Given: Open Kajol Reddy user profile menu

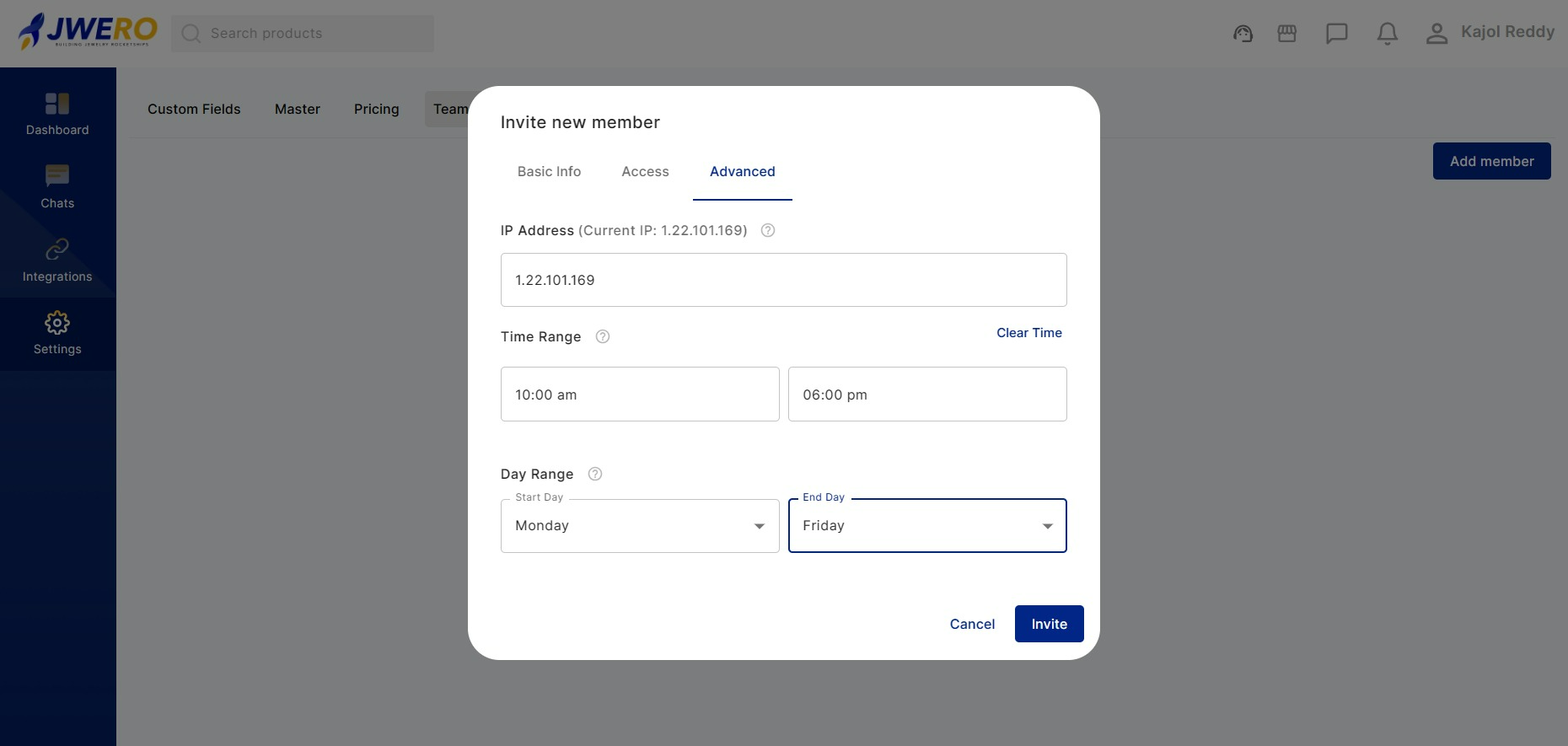Looking at the screenshot, I should pyautogui.click(x=1490, y=33).
